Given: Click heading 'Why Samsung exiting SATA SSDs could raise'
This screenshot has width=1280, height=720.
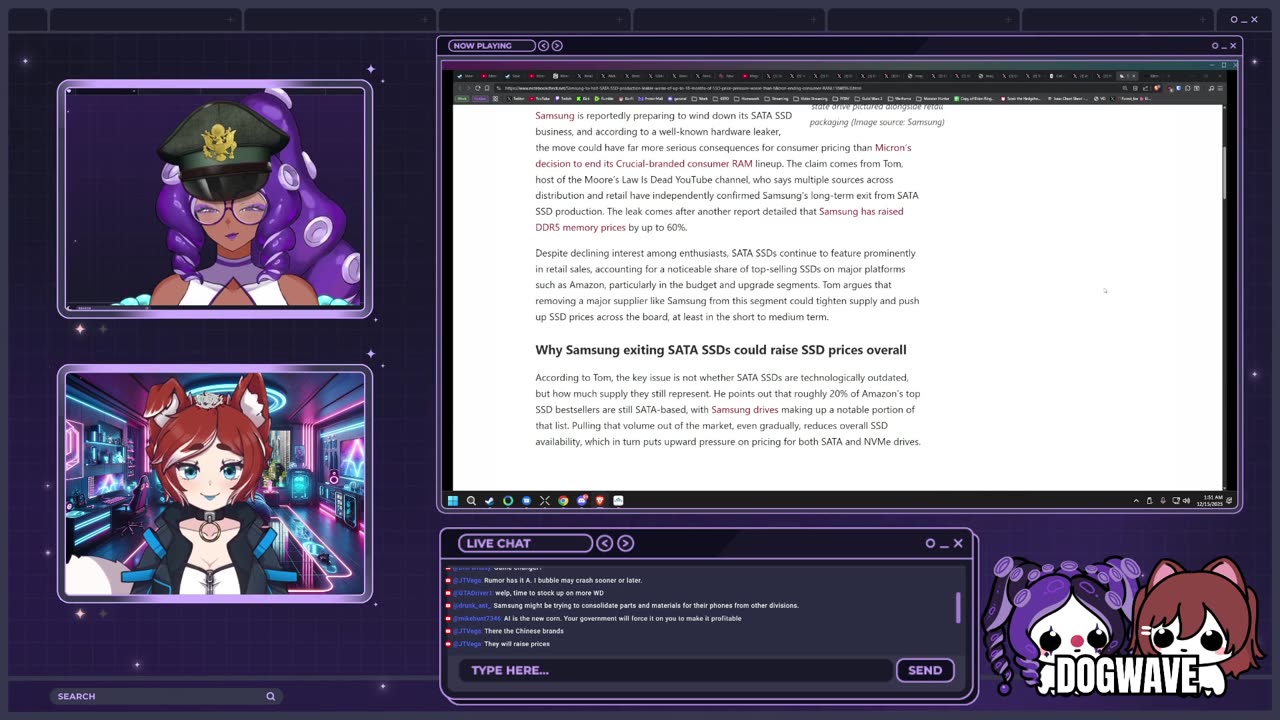Looking at the screenshot, I should [721, 350].
